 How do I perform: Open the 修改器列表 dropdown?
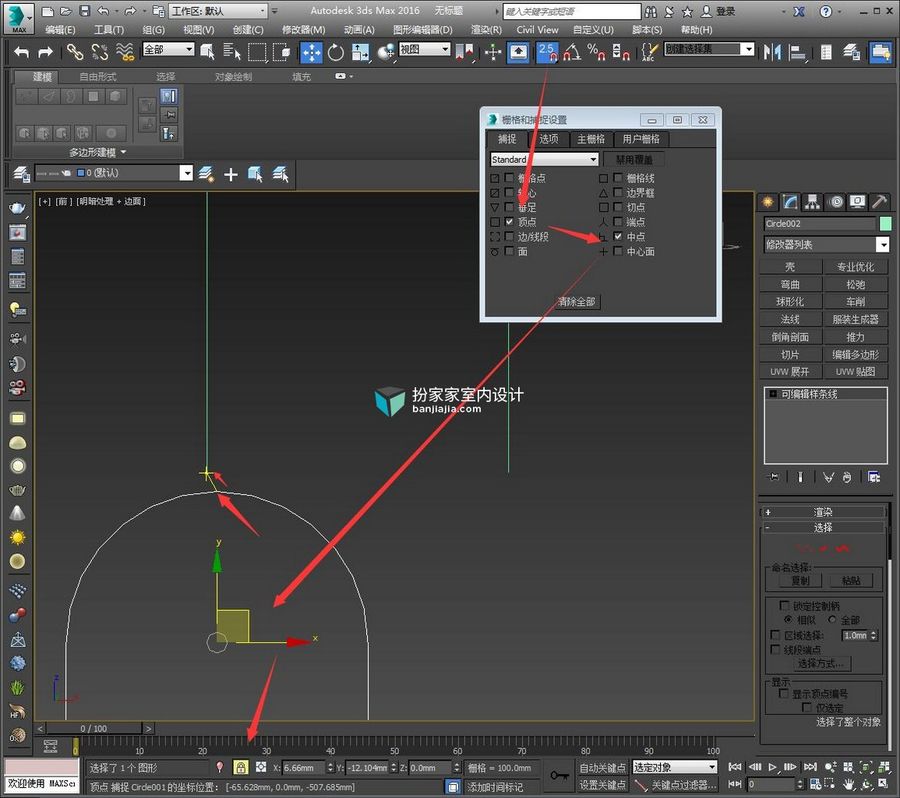[826, 245]
